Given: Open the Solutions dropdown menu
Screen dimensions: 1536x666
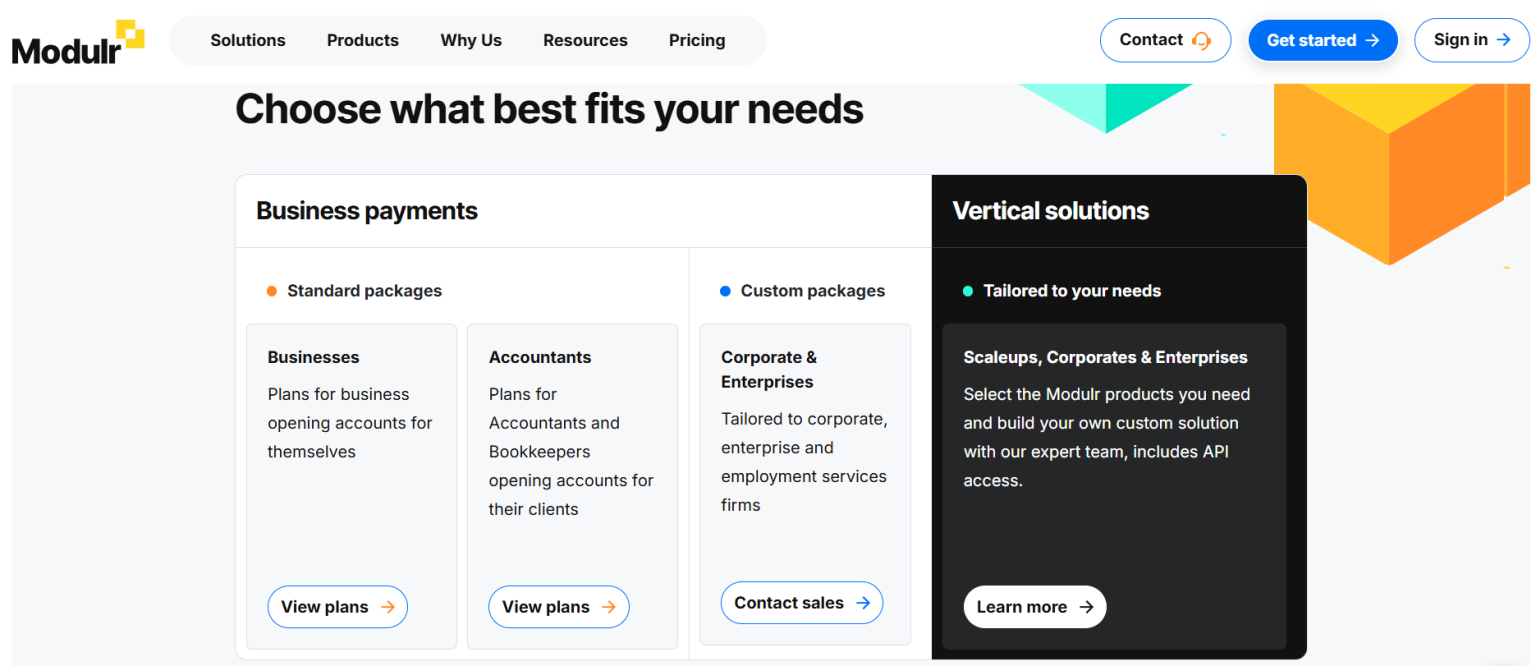Looking at the screenshot, I should (x=247, y=40).
